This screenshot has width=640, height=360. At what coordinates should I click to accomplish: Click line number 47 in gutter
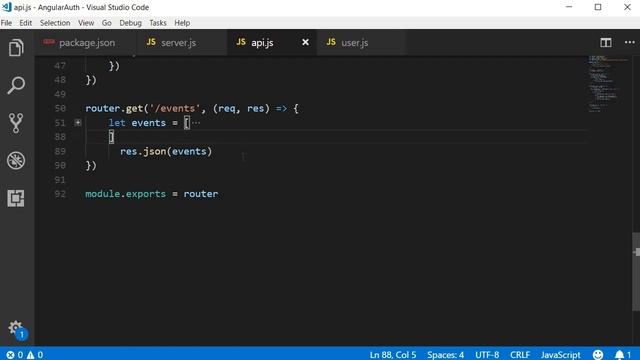[x=60, y=66]
